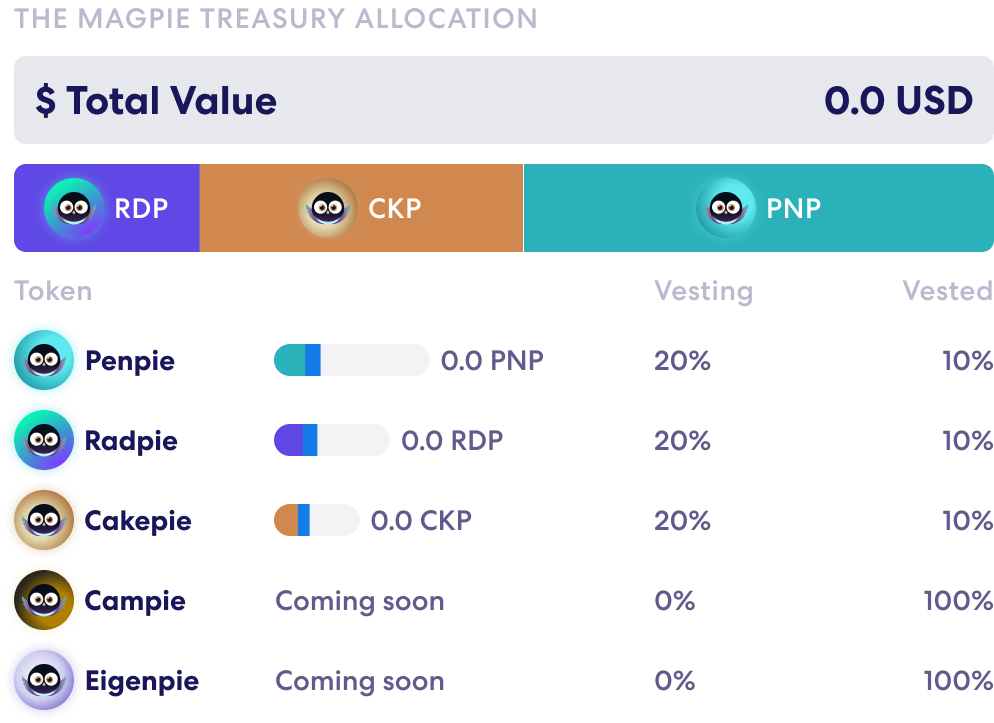Click the CKP owl icon in allocation bar
Viewport: 994px width, 723px height.
[328, 208]
